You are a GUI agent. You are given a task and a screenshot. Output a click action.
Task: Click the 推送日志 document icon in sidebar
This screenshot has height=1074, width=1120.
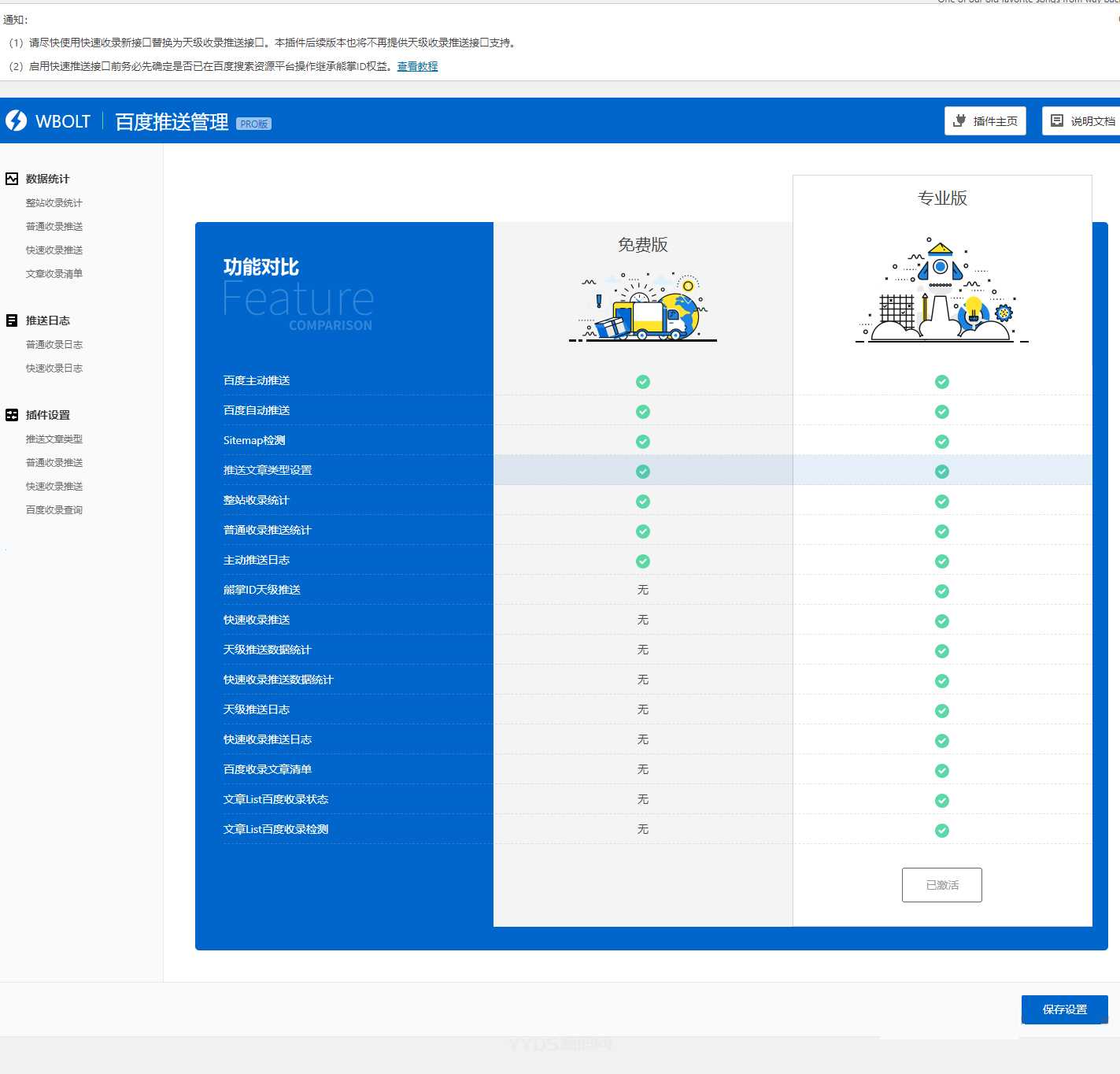12,320
